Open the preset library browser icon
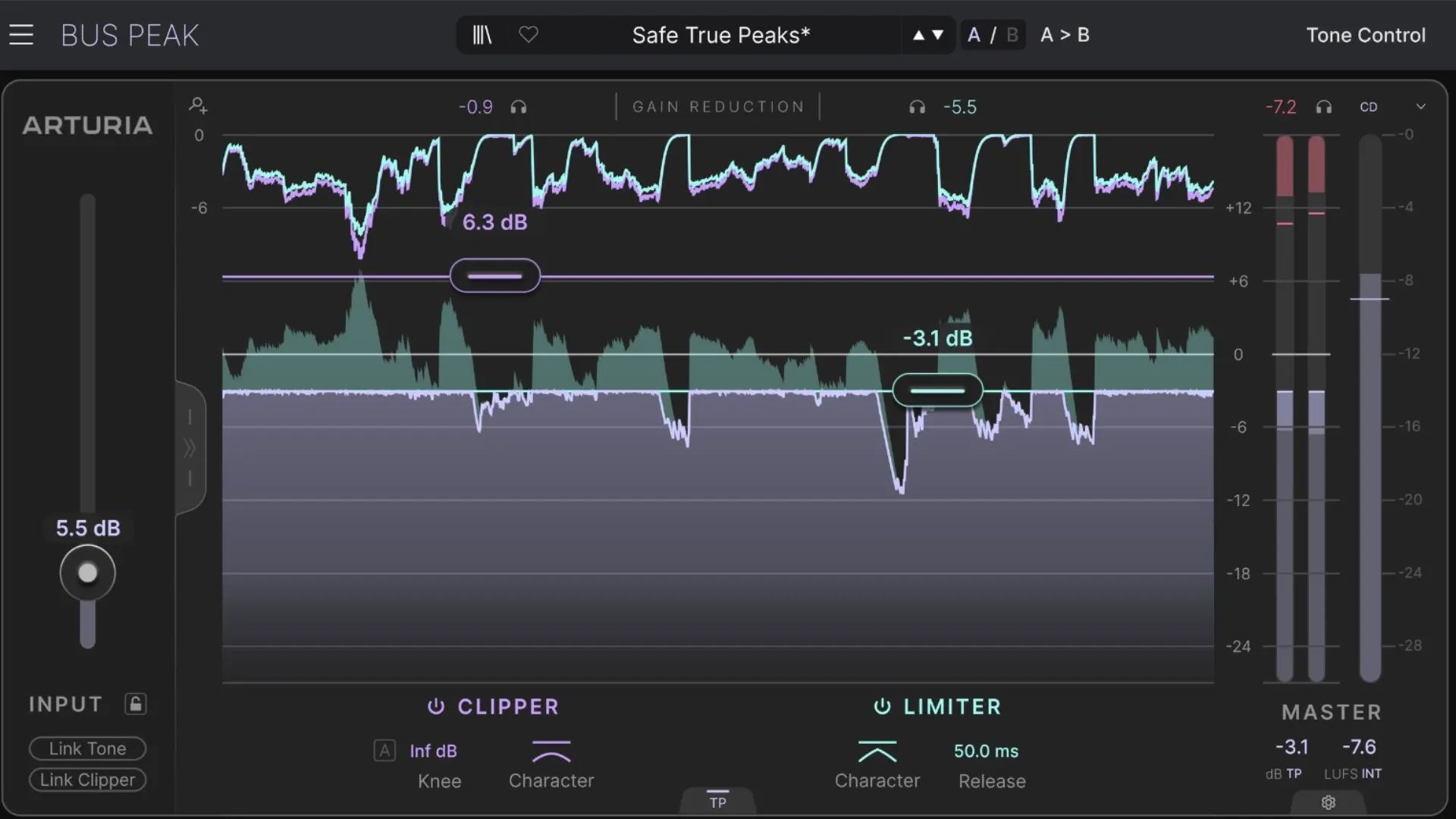The width and height of the screenshot is (1456, 819). click(x=481, y=35)
